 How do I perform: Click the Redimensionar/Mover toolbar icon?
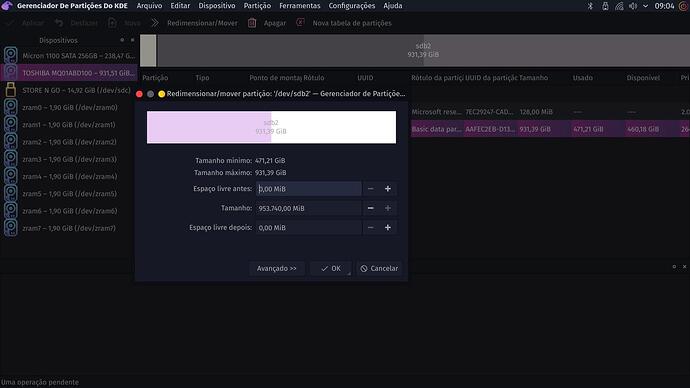tap(155, 23)
